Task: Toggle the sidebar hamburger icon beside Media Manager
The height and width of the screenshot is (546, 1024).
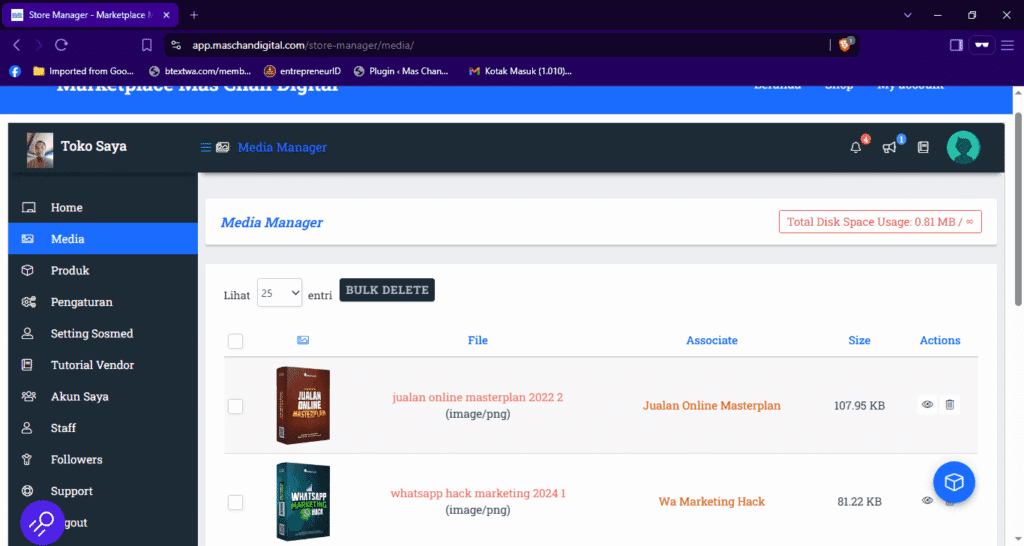Action: point(206,148)
